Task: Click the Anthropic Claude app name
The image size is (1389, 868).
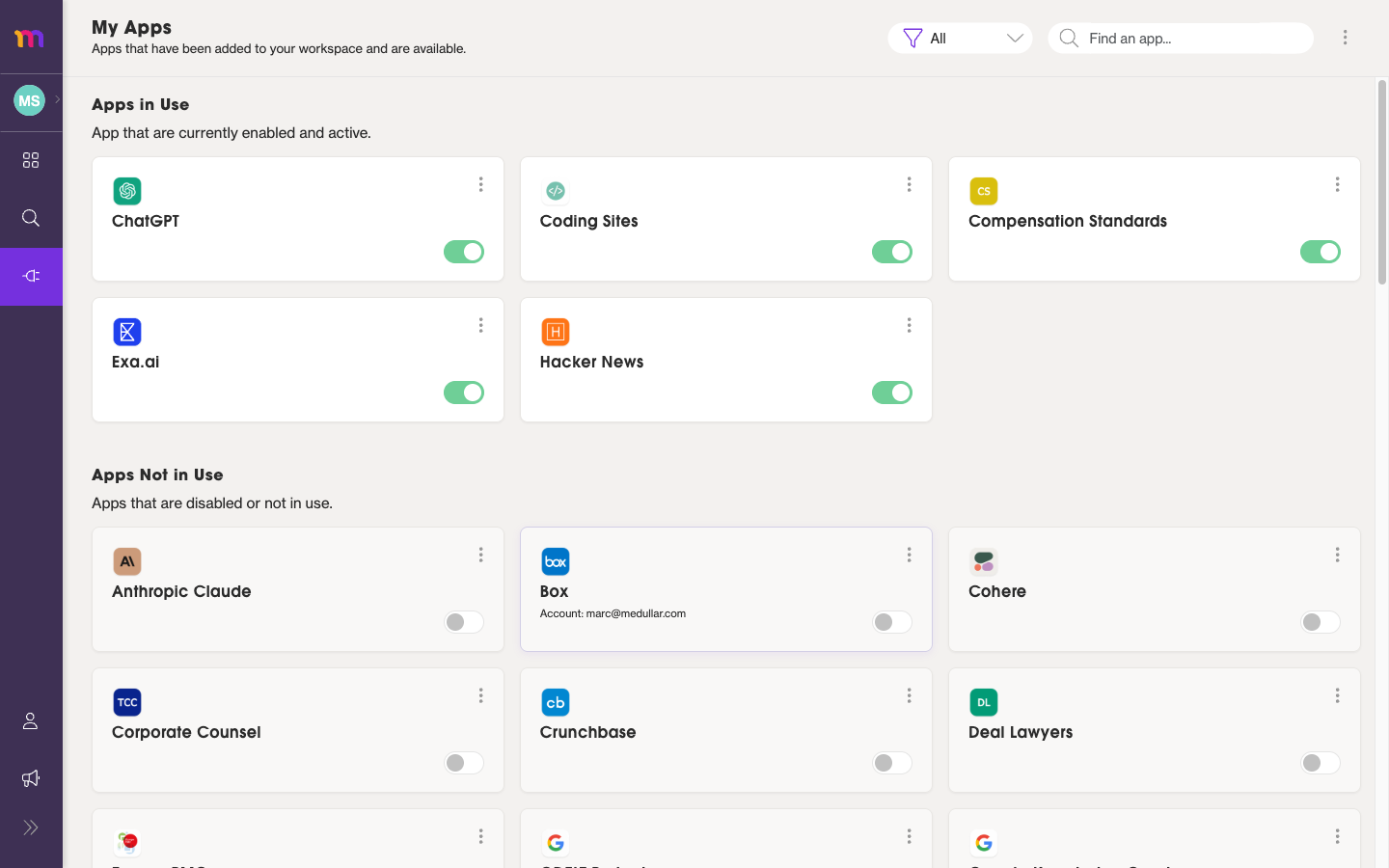Action: 181,591
